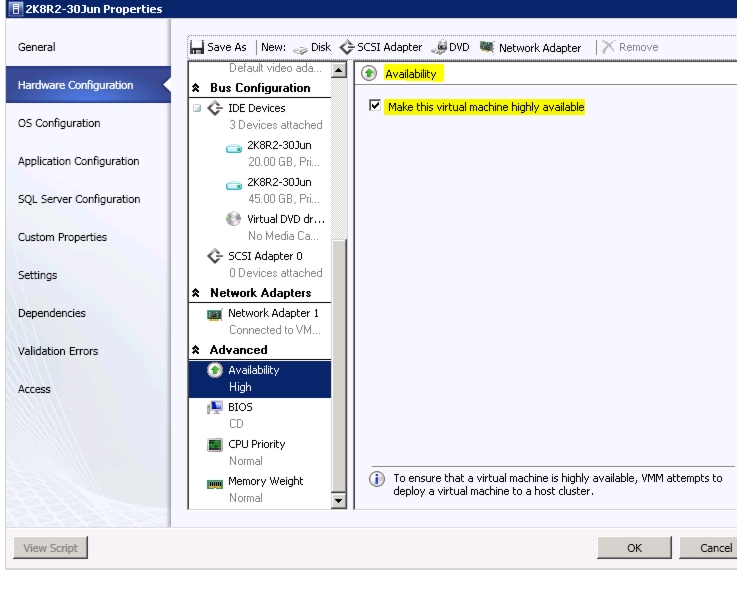Open the Custom Properties page
Viewport: 743px width, 600px height.
[x=62, y=237]
